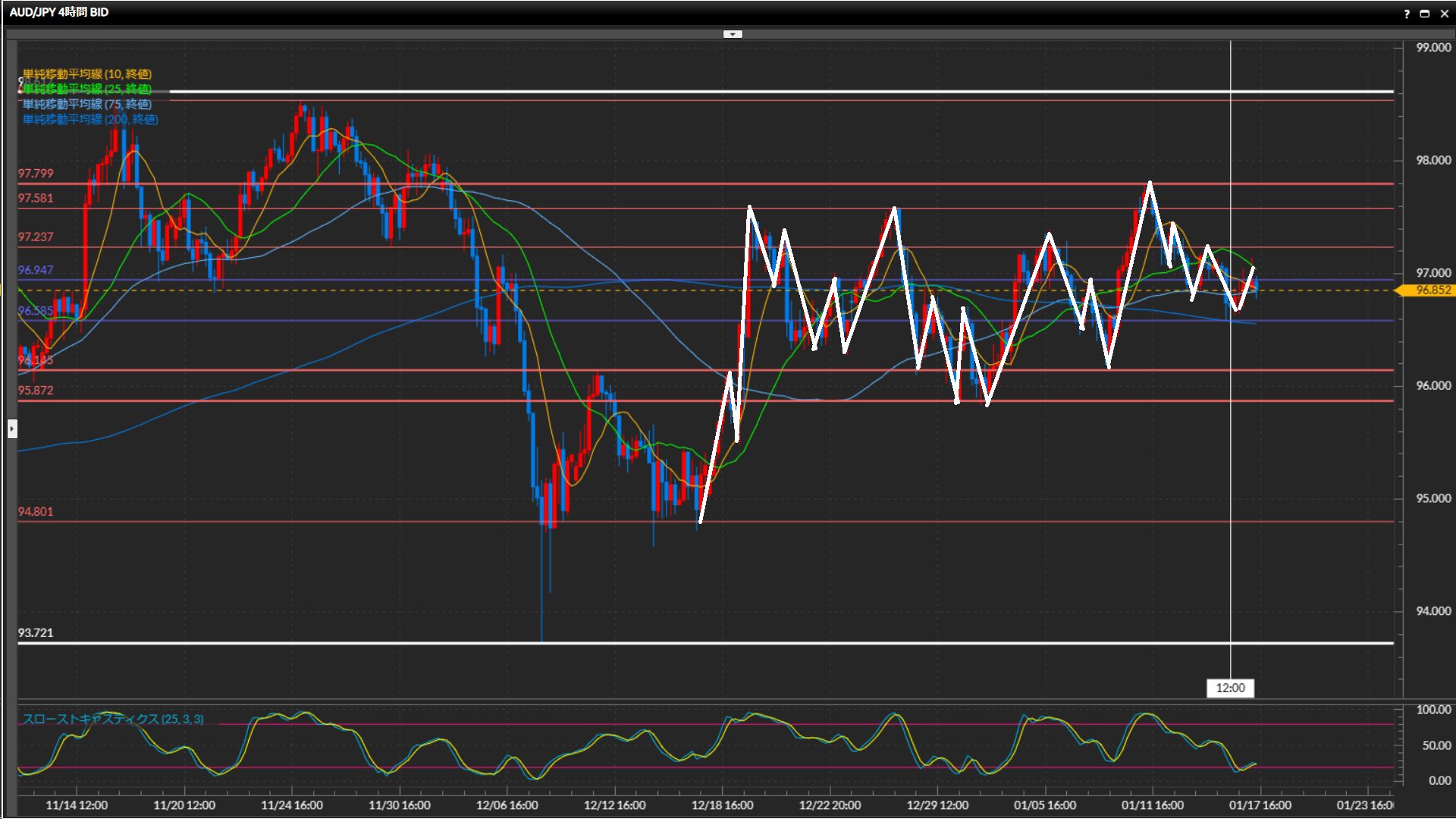Screen dimensions: 1456x819
Task: Close the AUD/JPY chart window
Action: 1444,14
